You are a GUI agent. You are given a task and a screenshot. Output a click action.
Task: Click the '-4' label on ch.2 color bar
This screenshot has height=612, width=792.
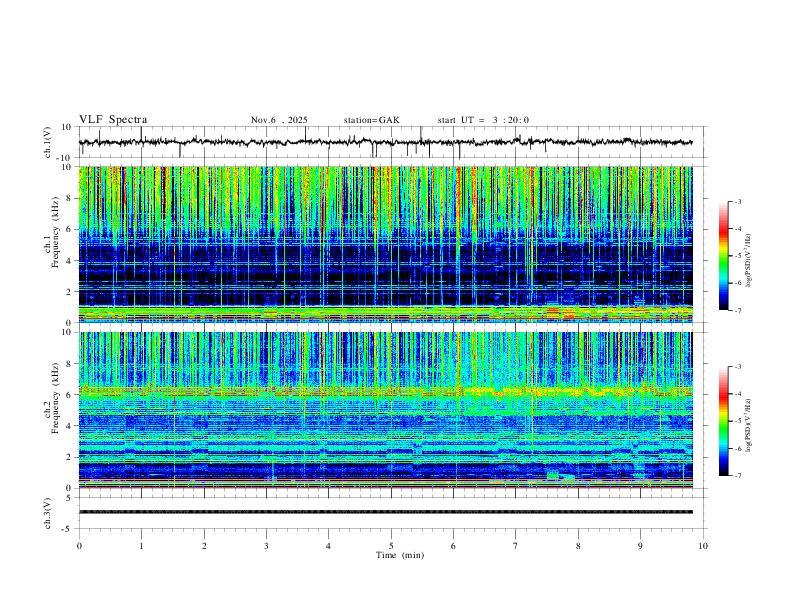pyautogui.click(x=738, y=394)
